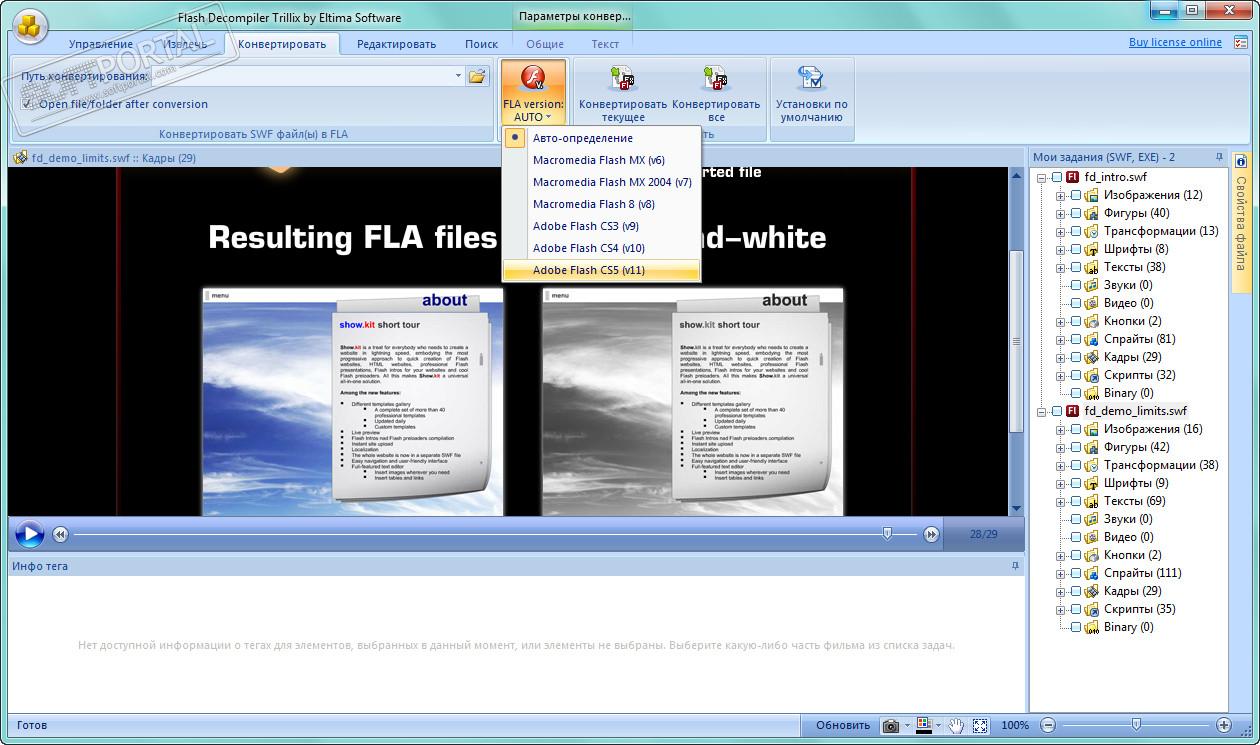Image resolution: width=1260 pixels, height=745 pixels.
Task: Click the pin icon of Tag info panel
Action: 1016,566
